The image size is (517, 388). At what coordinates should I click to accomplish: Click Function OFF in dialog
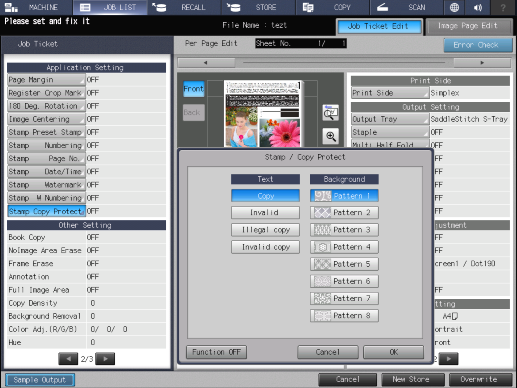click(x=216, y=352)
